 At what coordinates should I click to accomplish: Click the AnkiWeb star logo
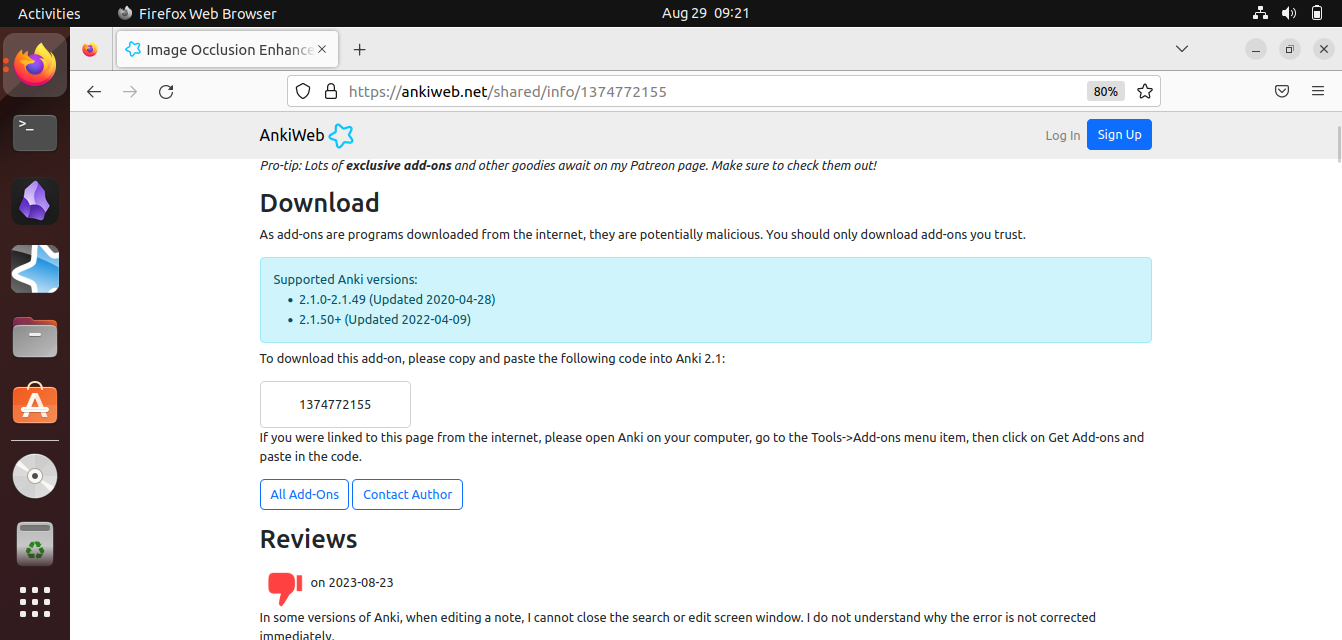point(341,134)
